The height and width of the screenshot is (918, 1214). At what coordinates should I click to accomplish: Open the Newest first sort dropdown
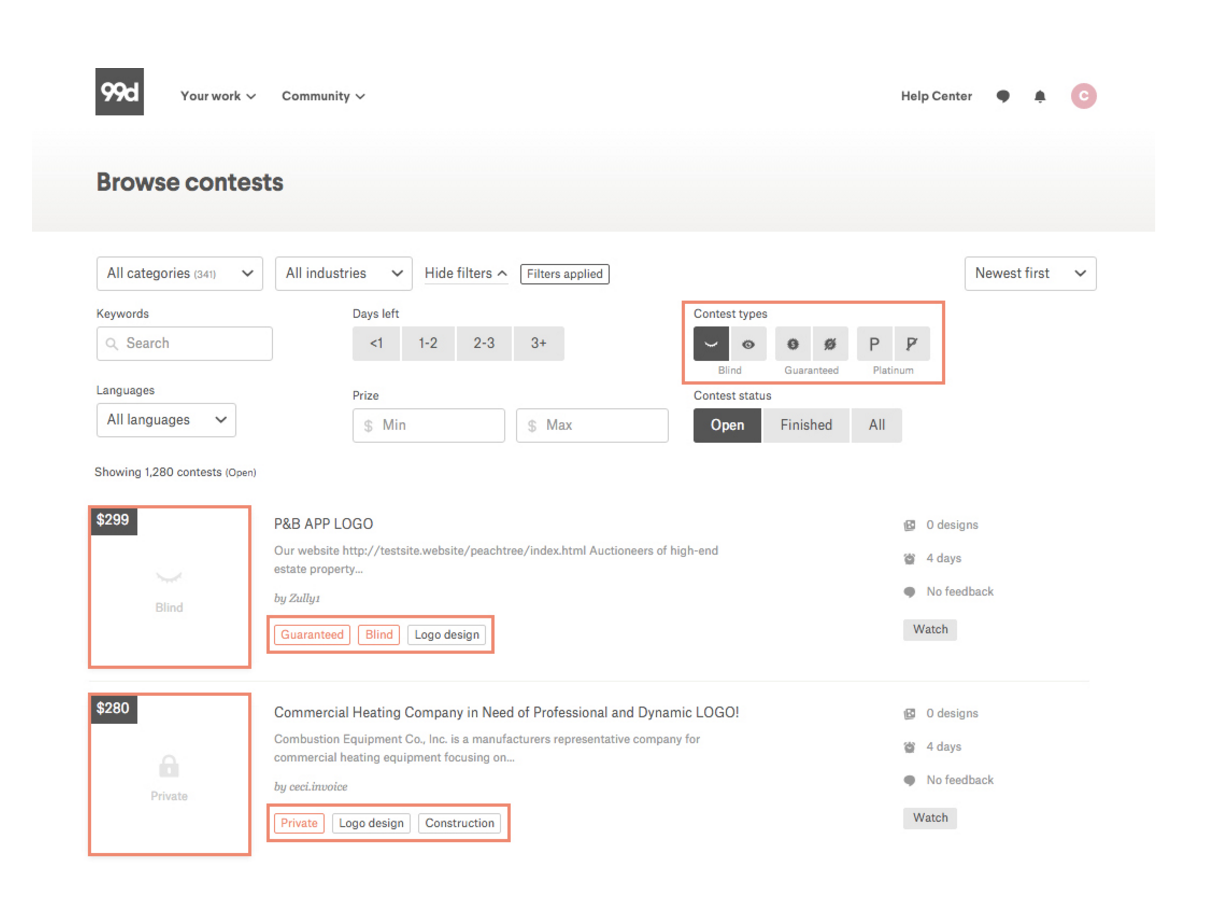[1029, 273]
